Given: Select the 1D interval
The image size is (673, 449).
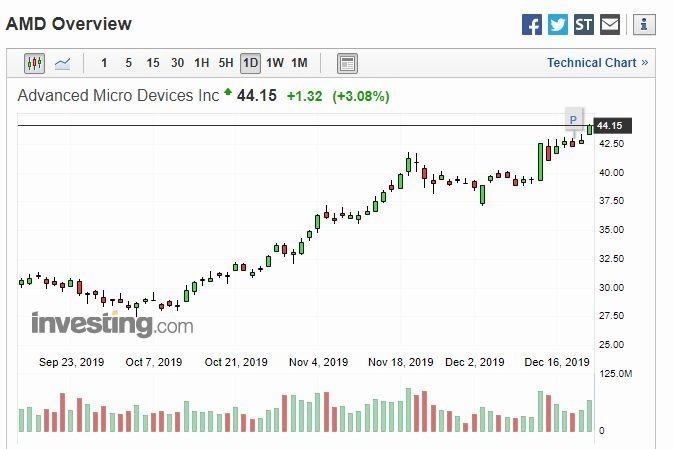Looking at the screenshot, I should 250,64.
